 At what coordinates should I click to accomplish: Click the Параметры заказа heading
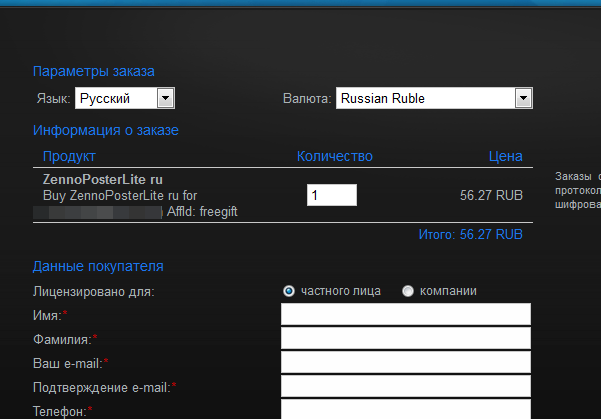94,71
